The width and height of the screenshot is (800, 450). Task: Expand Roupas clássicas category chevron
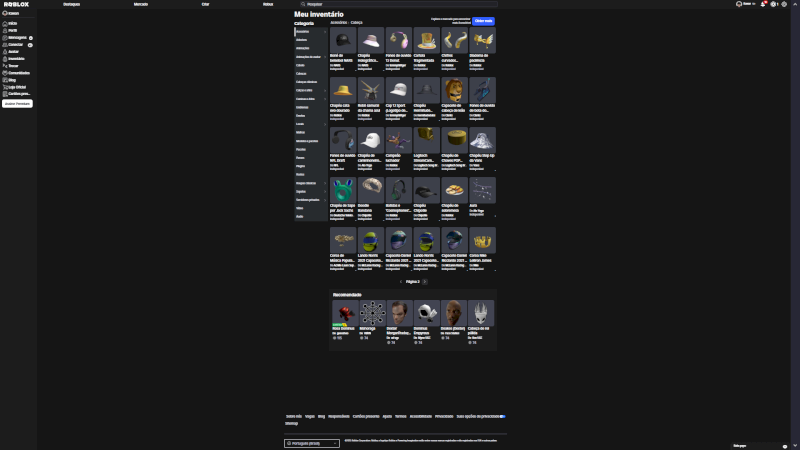325,183
